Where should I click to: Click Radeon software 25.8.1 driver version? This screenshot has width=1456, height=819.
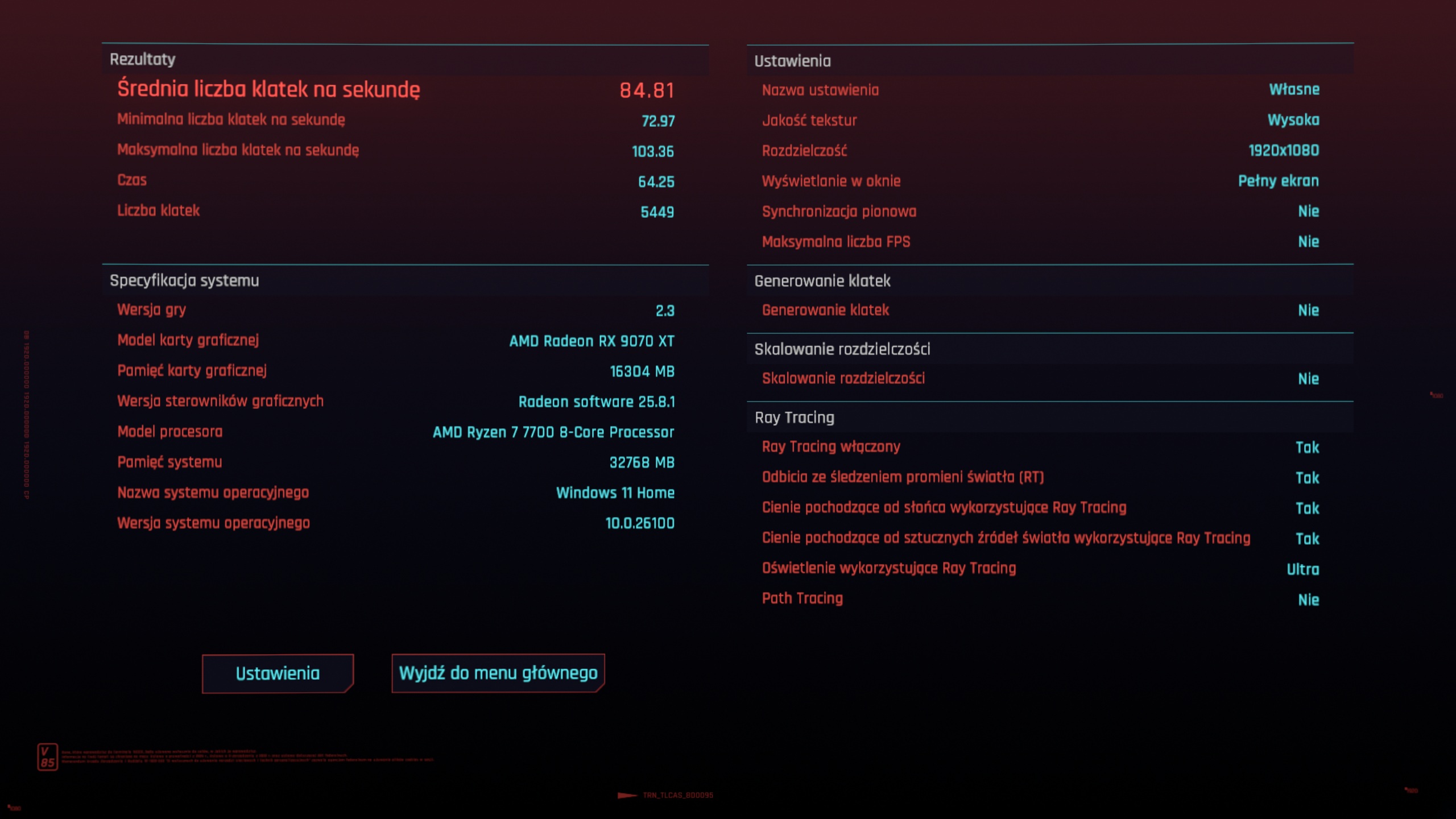(x=597, y=402)
